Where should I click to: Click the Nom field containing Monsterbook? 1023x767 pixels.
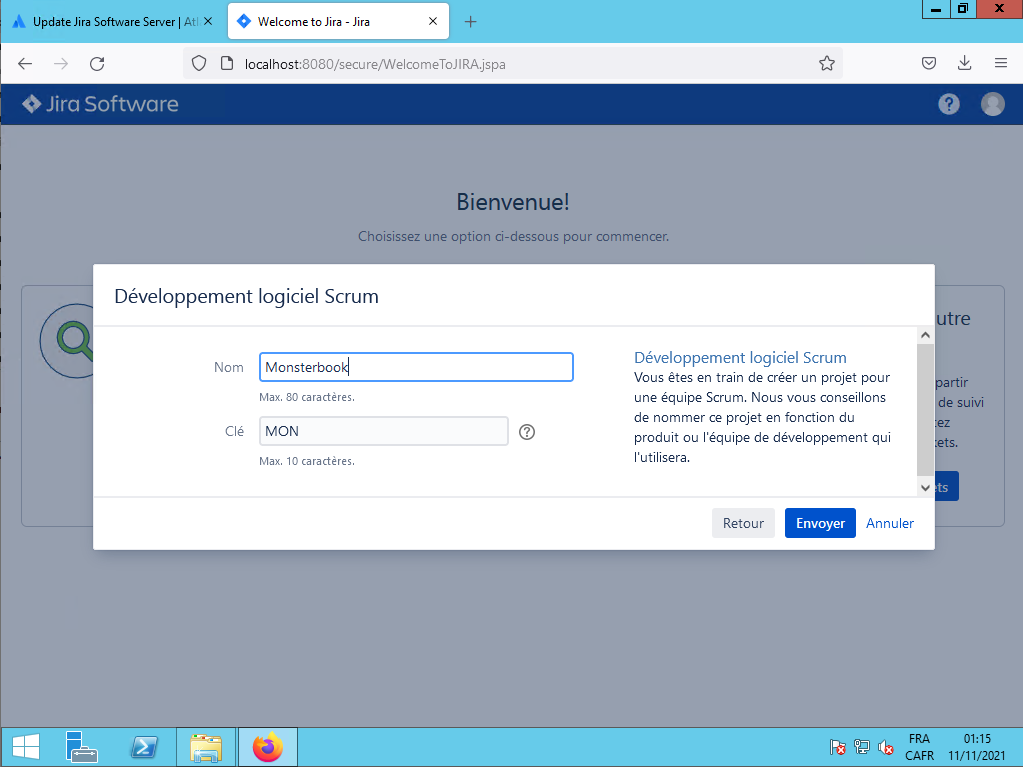[x=416, y=367]
